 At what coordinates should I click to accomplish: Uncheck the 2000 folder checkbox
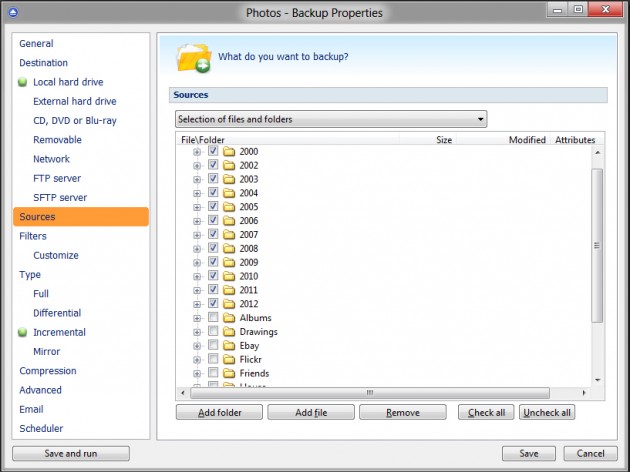point(213,151)
